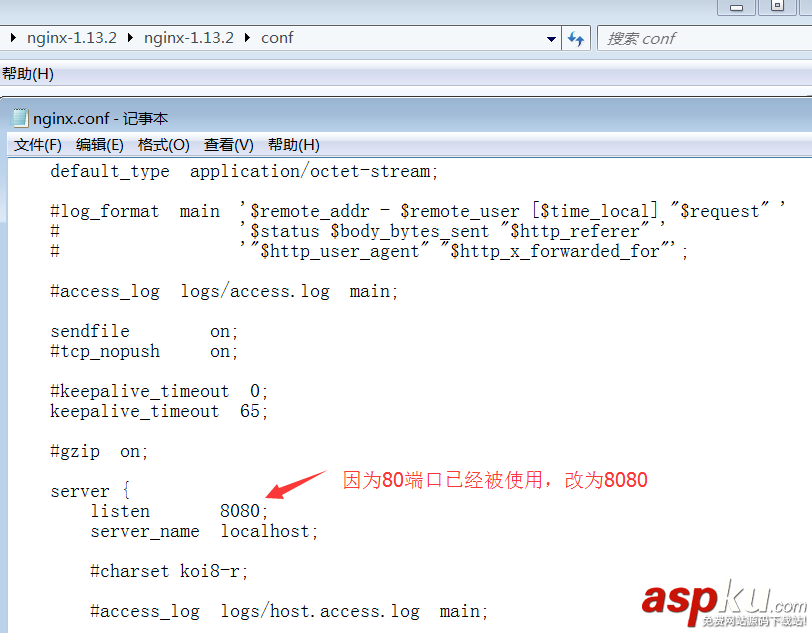
Task: Click the 'server {' line
Action: 90,491
